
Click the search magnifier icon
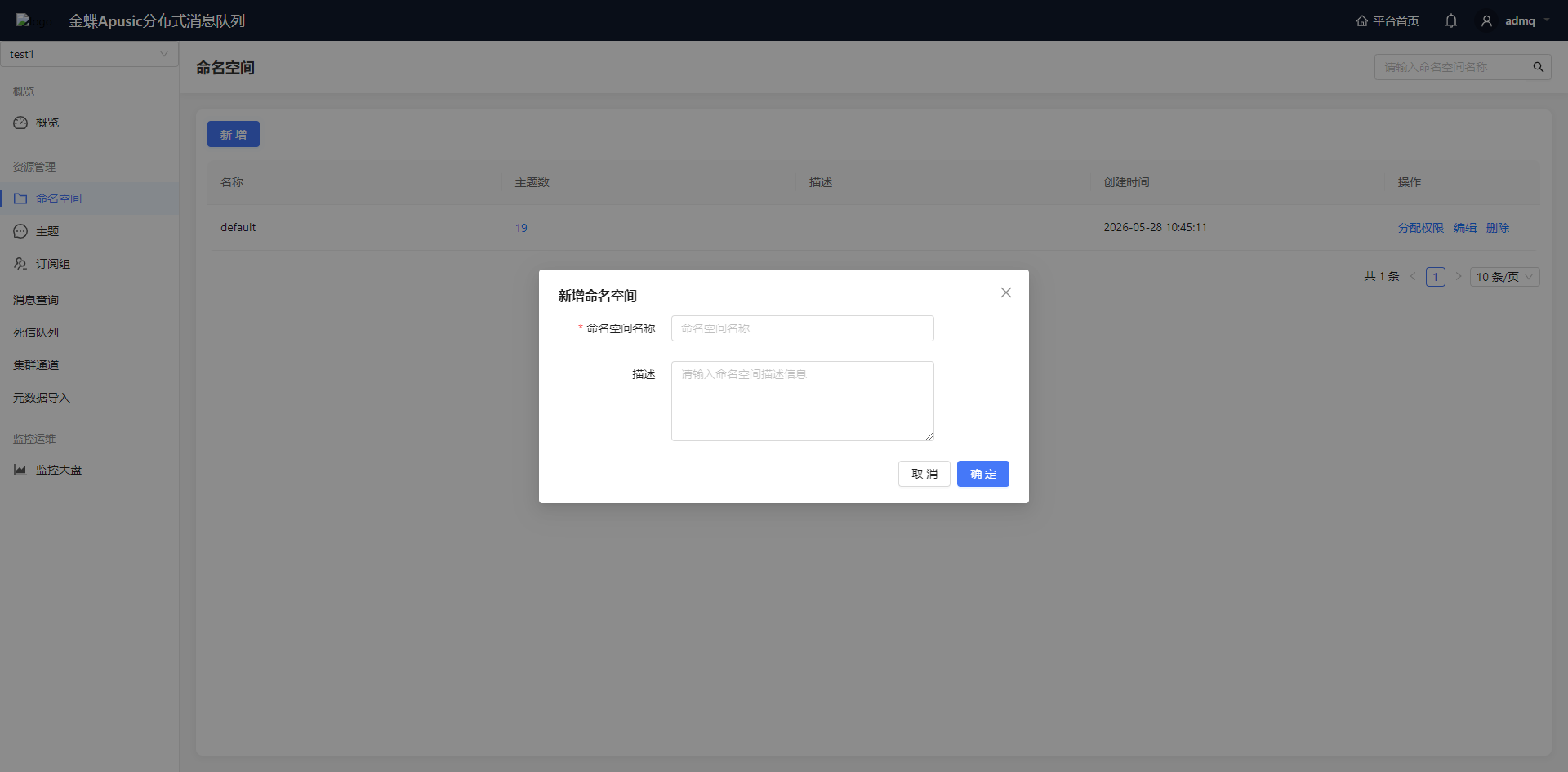pyautogui.click(x=1539, y=67)
